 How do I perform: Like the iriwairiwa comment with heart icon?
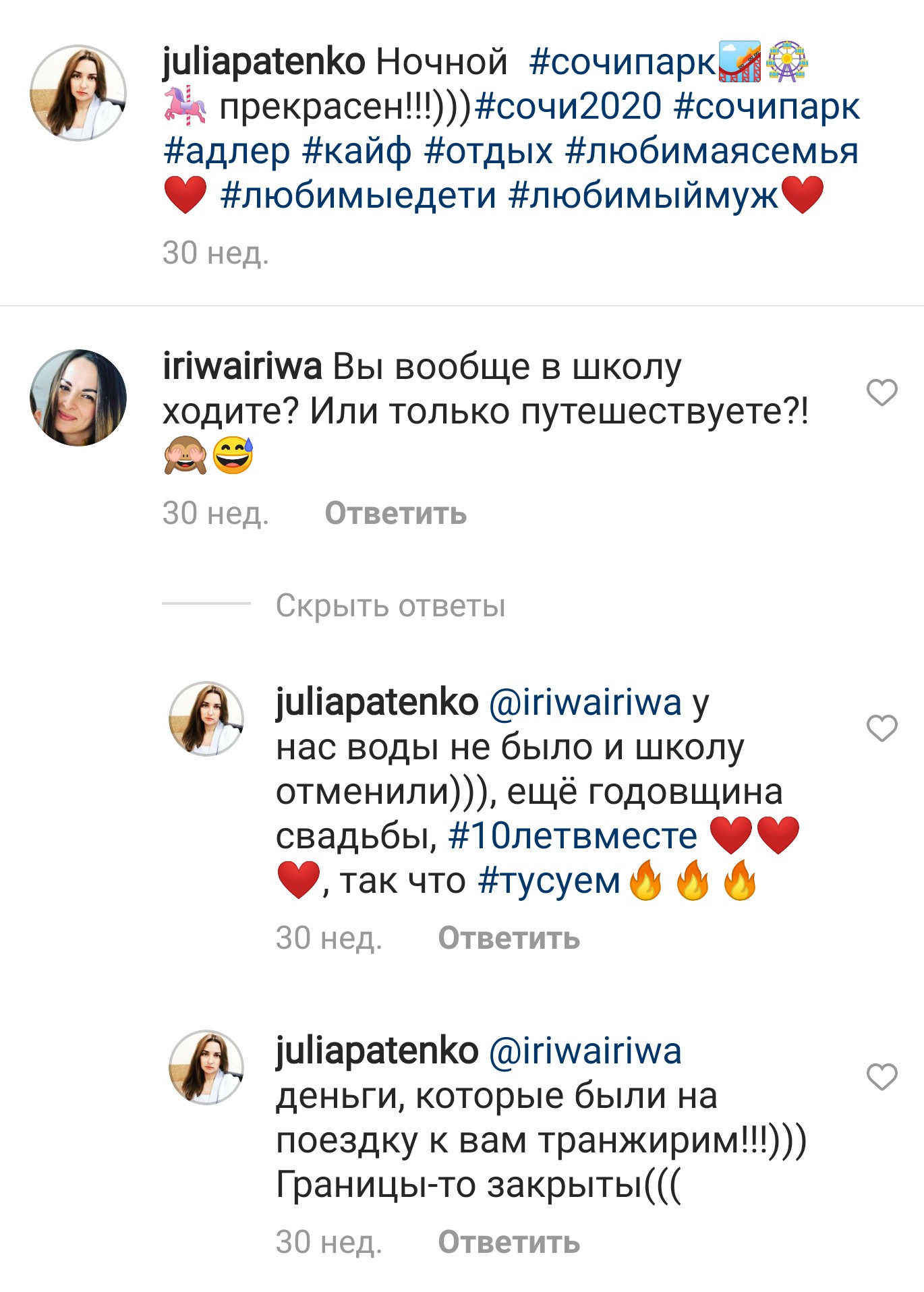coord(882,392)
